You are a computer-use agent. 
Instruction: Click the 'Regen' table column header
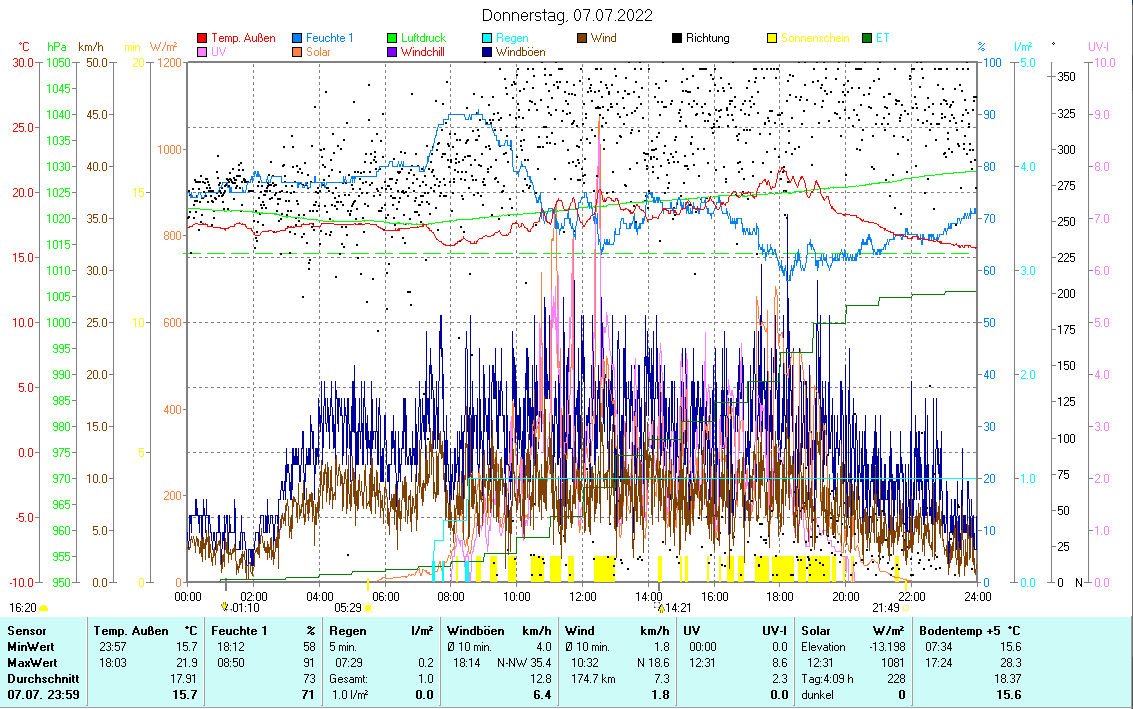[x=348, y=631]
